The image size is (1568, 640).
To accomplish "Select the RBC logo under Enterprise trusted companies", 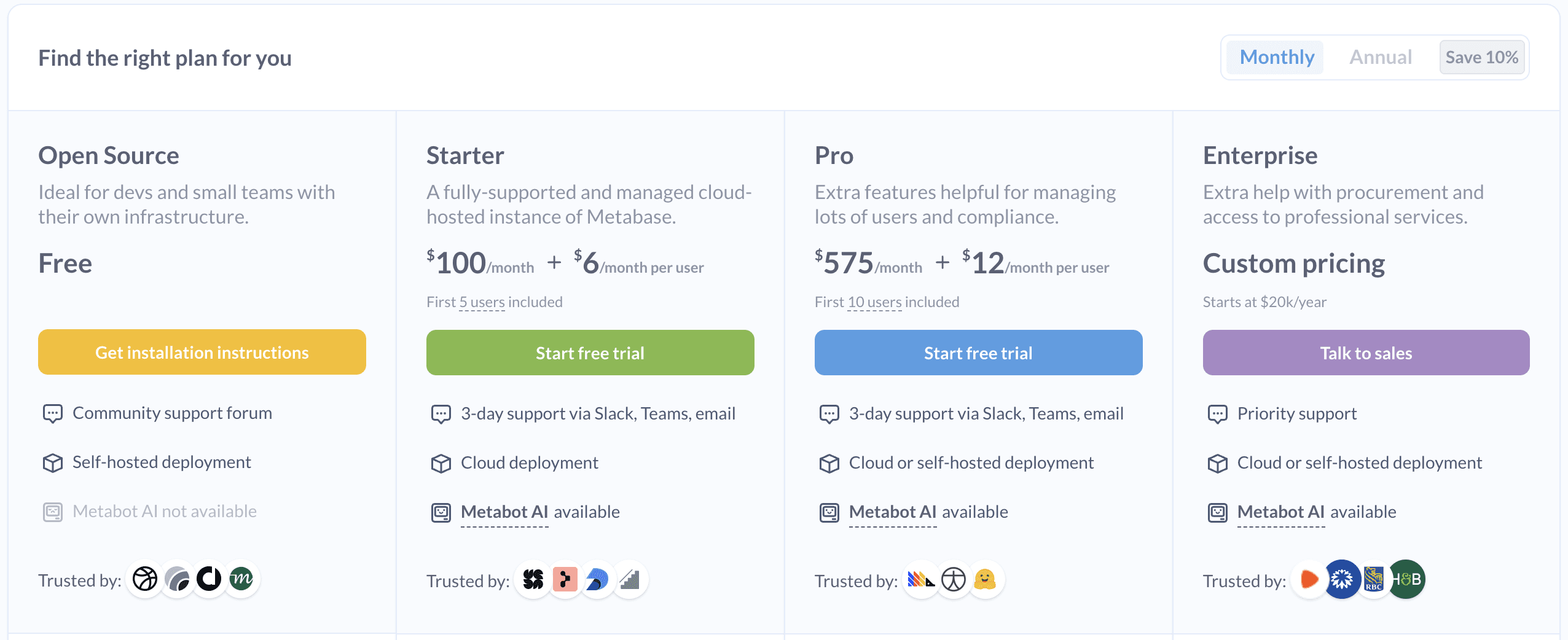I will (1374, 579).
